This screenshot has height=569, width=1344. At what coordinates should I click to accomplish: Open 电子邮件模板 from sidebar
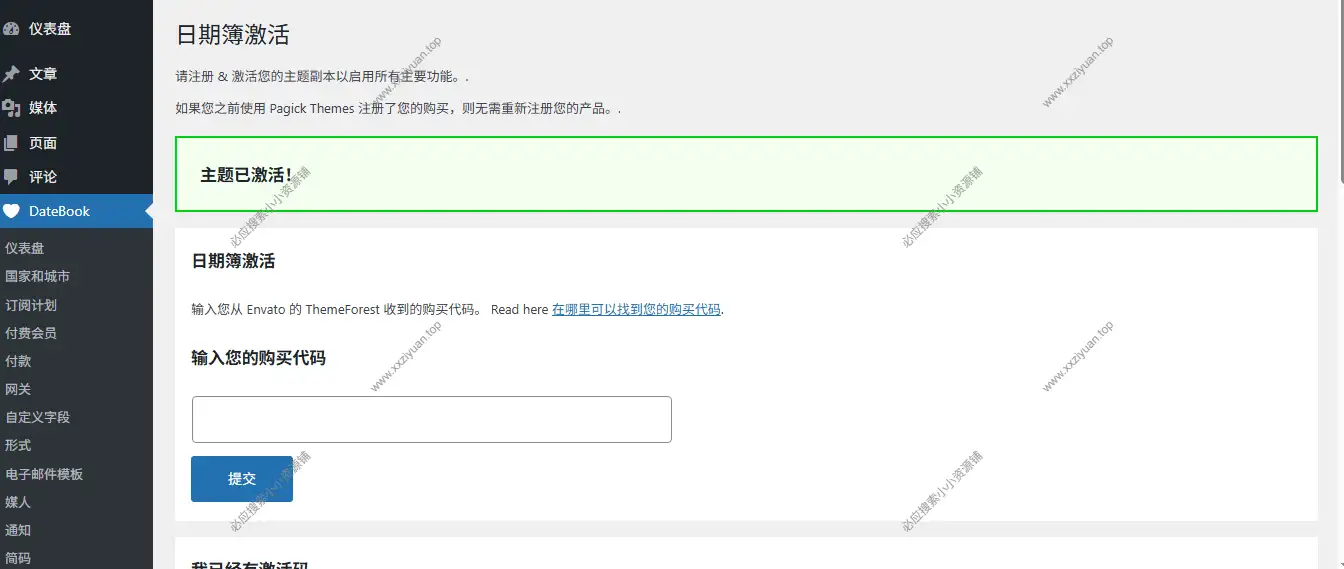[44, 474]
